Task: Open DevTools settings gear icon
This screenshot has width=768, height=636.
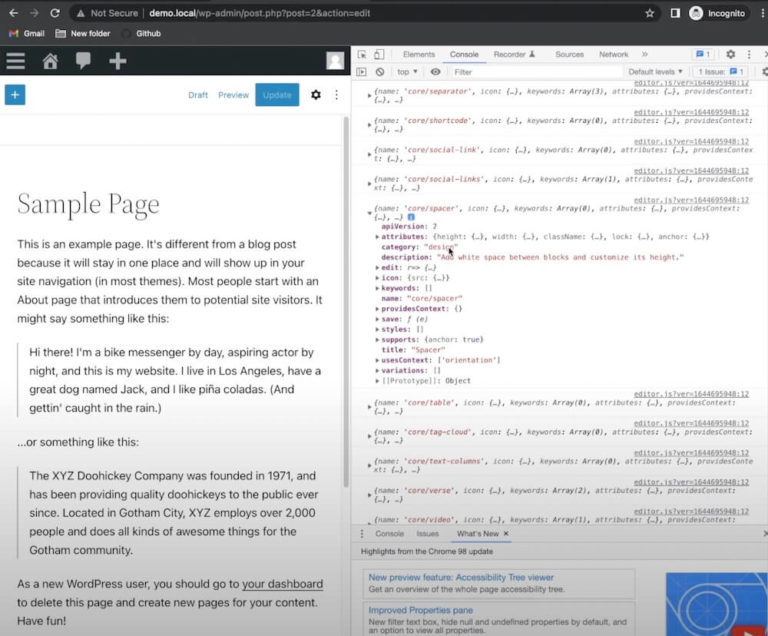Action: [x=730, y=54]
